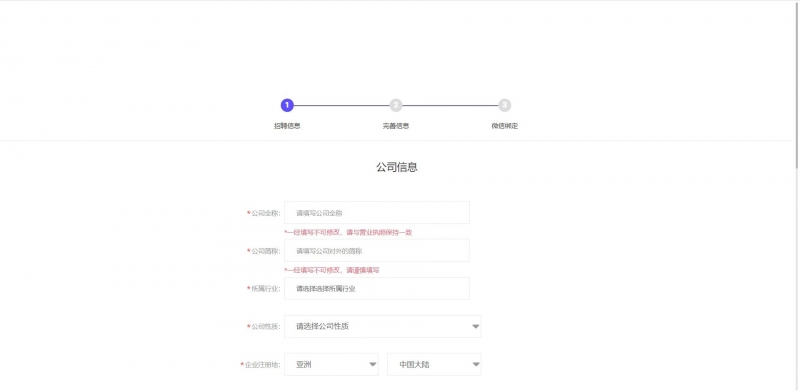Click the red 请谨慎填写 warning text
Viewport: 800px width, 392px height.
363,270
